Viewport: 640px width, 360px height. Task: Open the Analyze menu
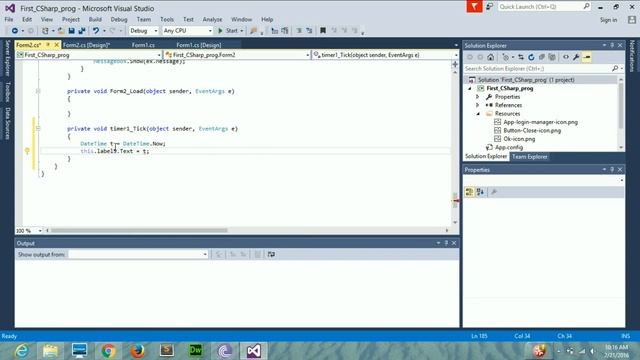pyautogui.click(x=212, y=19)
